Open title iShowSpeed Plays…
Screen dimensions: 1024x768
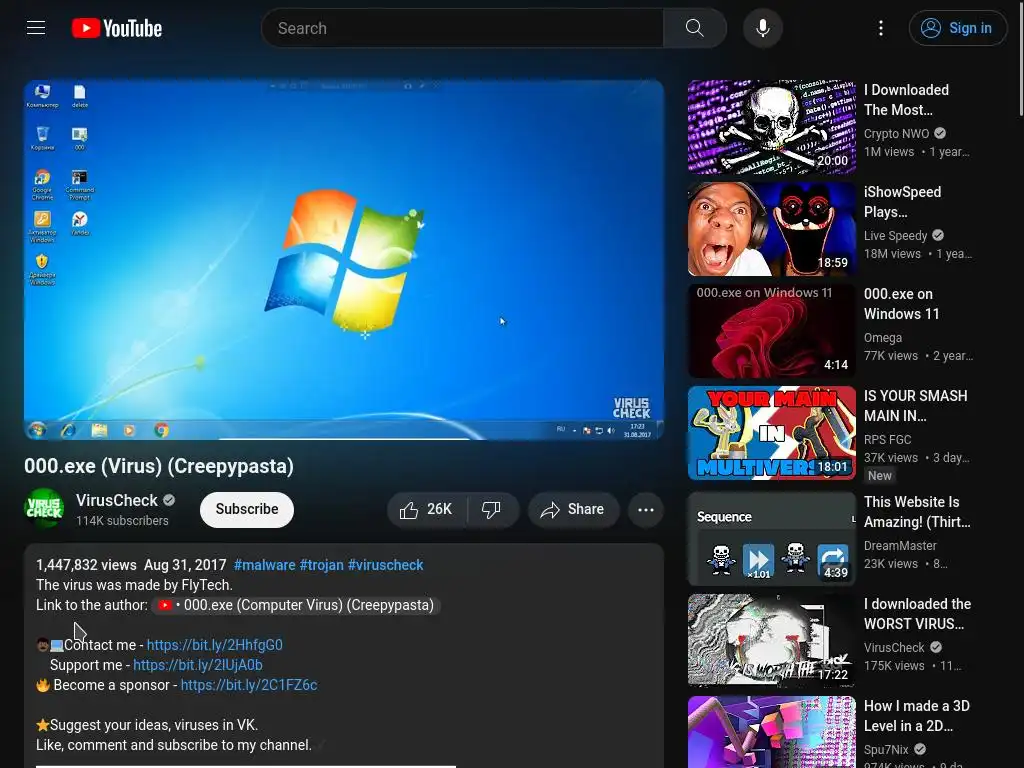[x=903, y=202]
